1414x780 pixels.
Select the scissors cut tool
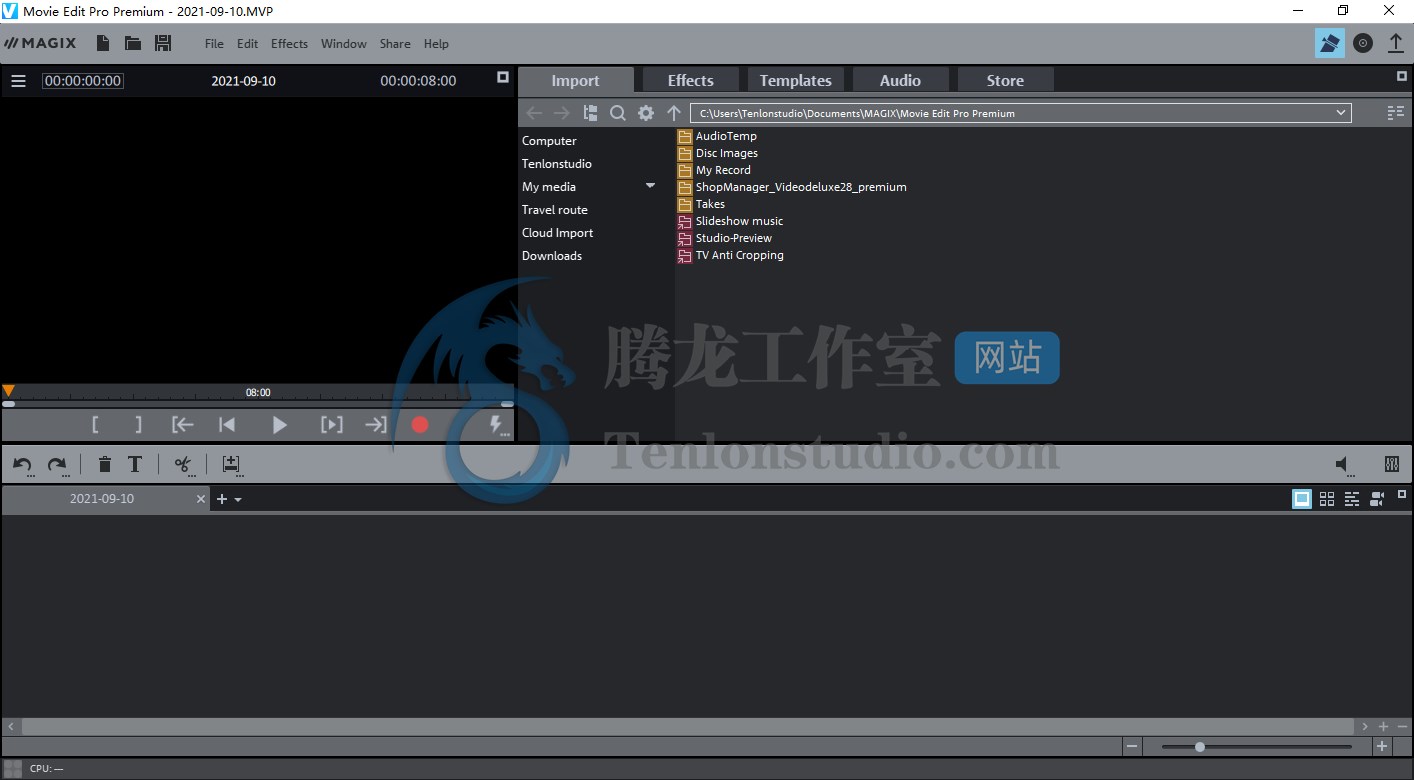pyautogui.click(x=182, y=464)
